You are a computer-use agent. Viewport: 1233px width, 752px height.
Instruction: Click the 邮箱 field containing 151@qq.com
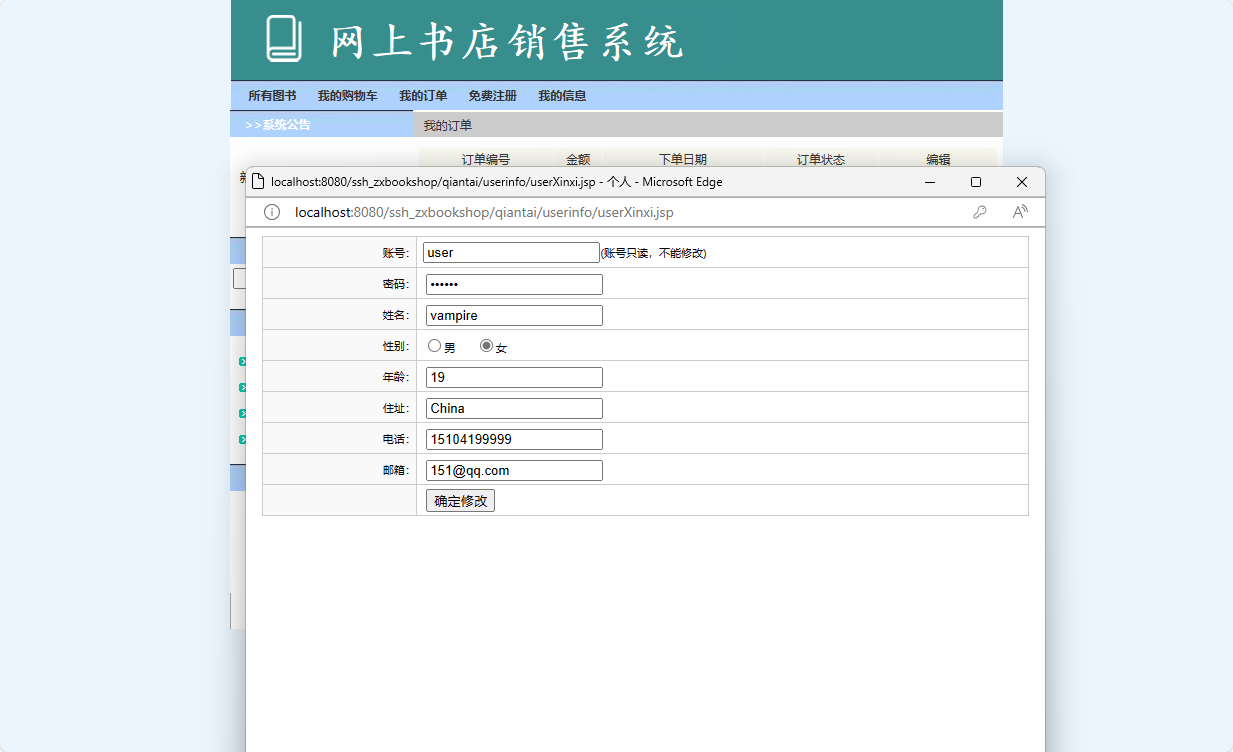(513, 470)
